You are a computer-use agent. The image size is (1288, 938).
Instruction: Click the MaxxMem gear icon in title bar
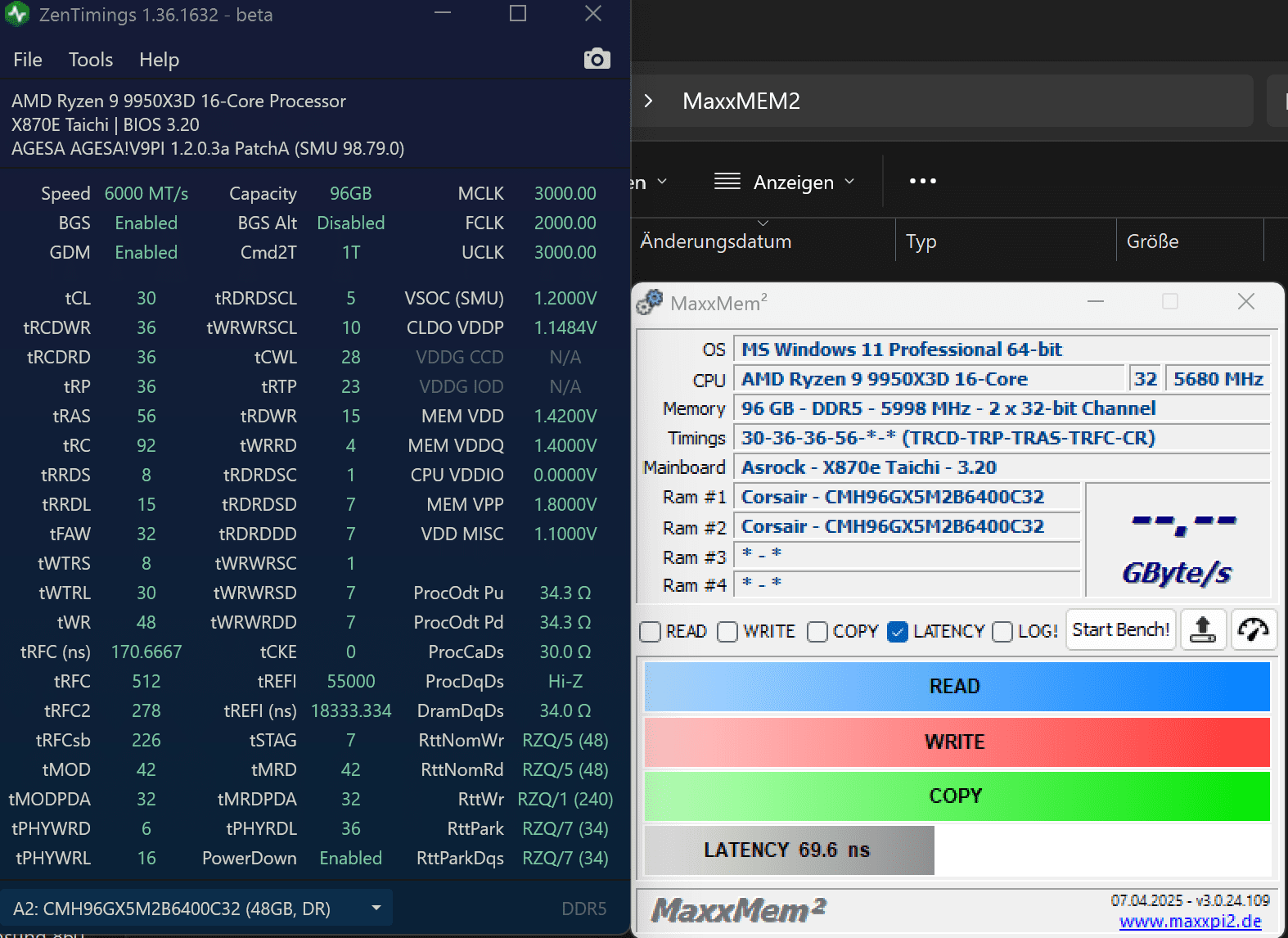point(650,302)
